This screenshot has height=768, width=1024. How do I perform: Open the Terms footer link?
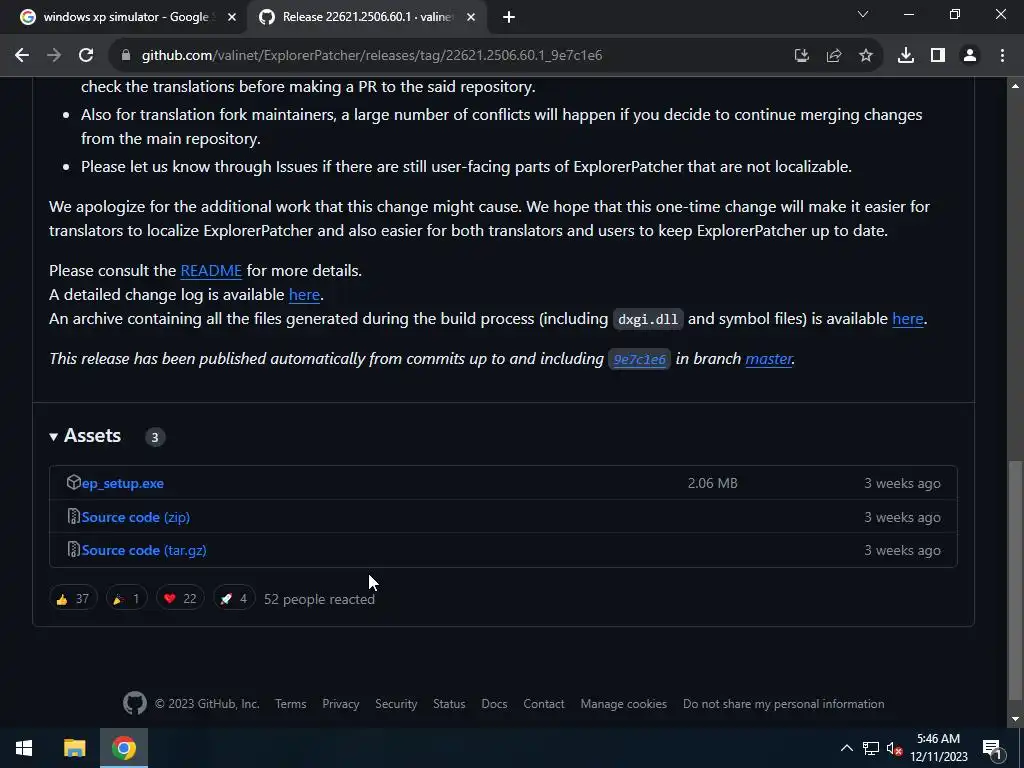(x=291, y=704)
